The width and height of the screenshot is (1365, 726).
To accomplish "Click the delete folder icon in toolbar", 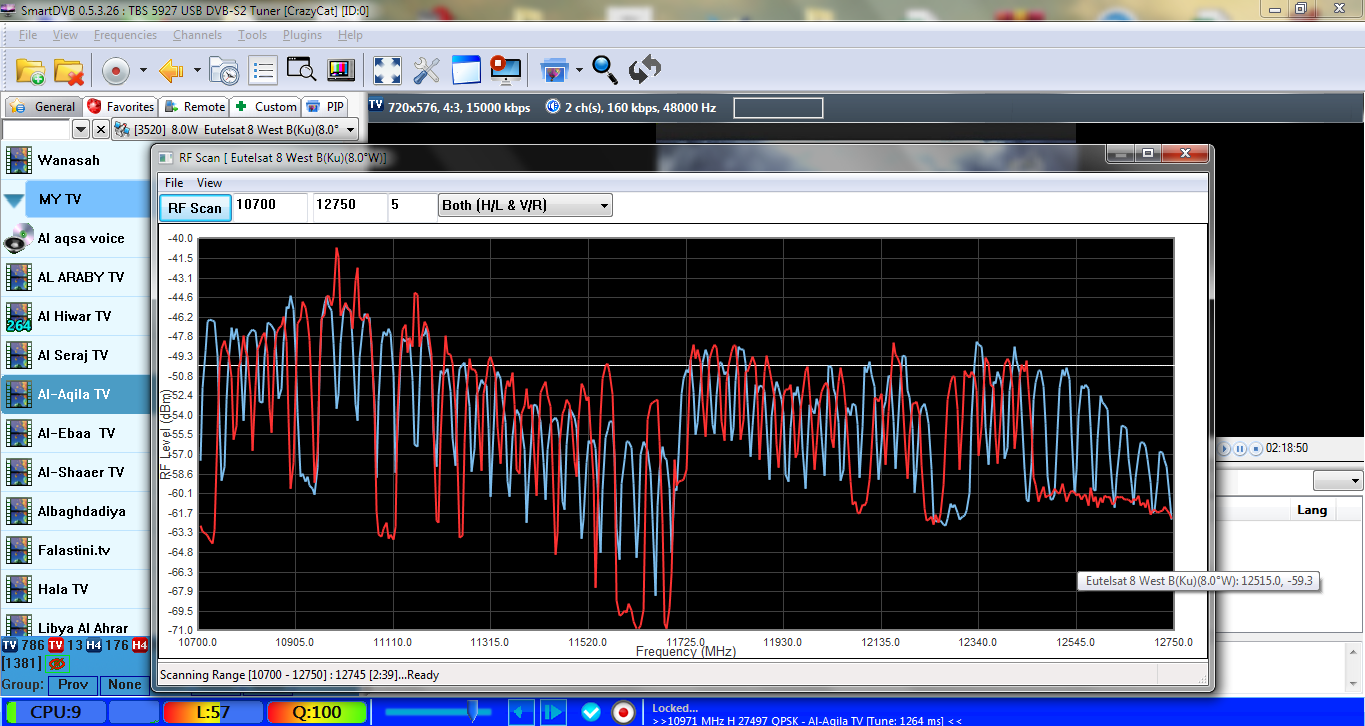I will pyautogui.click(x=68, y=71).
